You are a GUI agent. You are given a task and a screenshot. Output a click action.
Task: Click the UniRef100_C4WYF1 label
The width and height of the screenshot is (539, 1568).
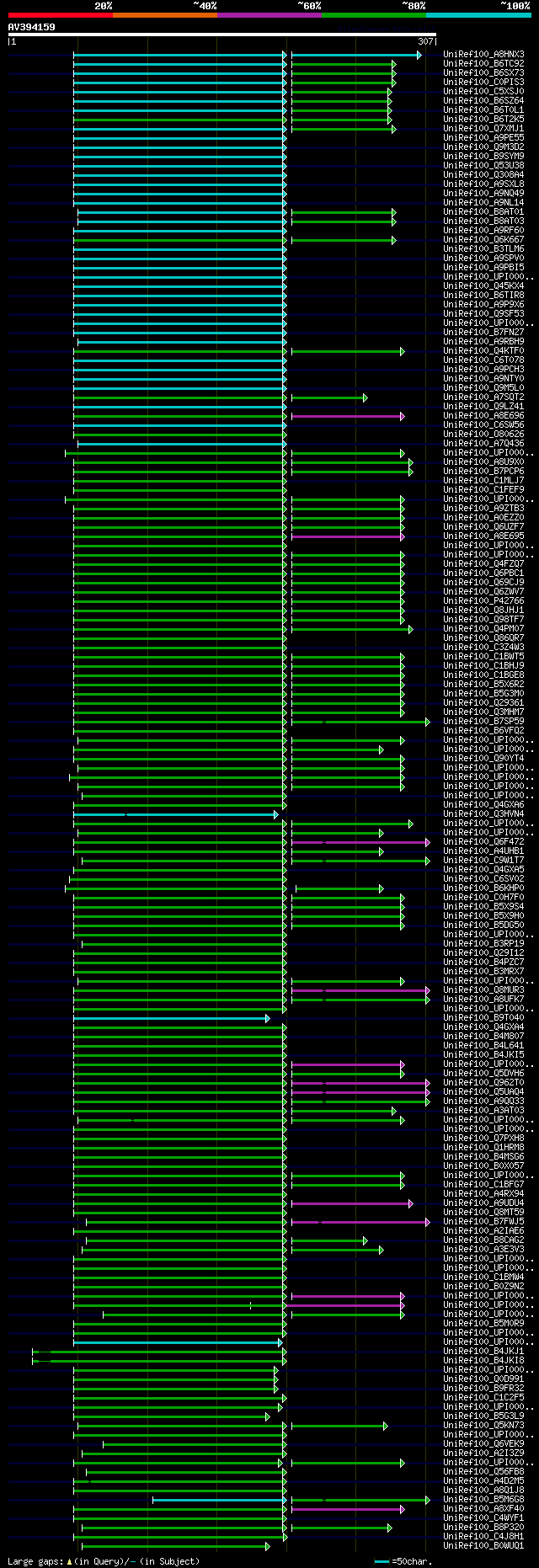click(483, 1518)
